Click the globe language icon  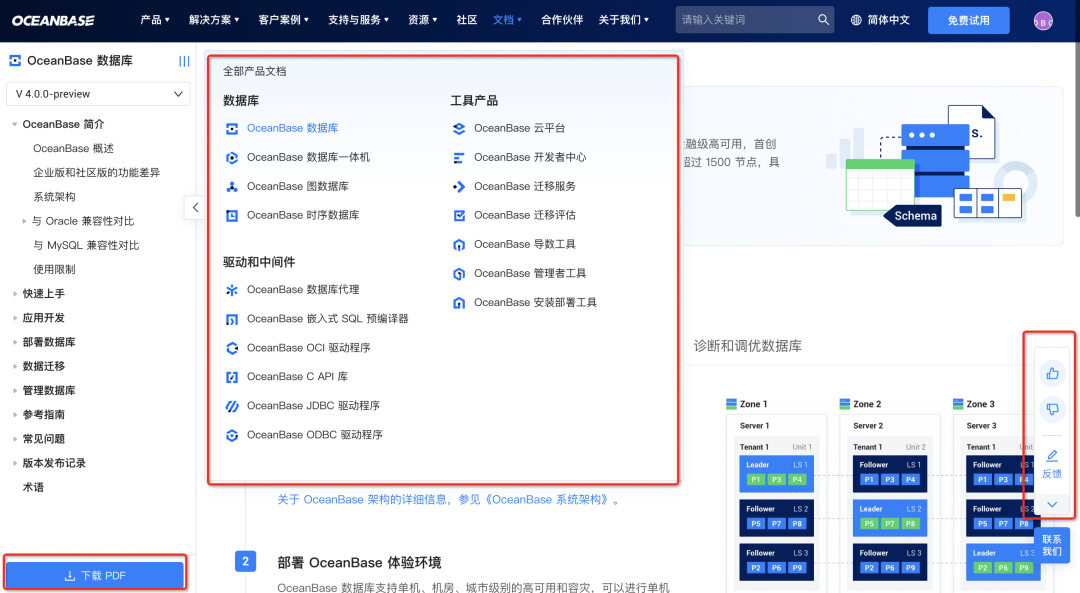tap(856, 20)
